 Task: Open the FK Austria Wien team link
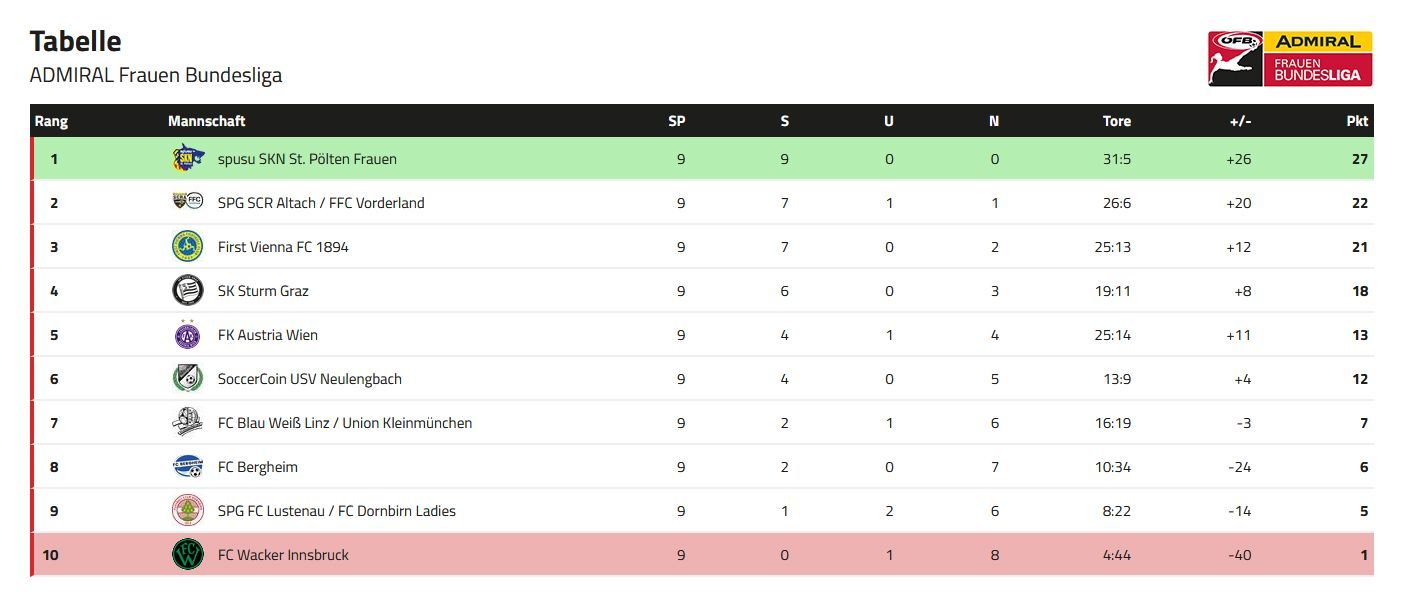pos(268,335)
